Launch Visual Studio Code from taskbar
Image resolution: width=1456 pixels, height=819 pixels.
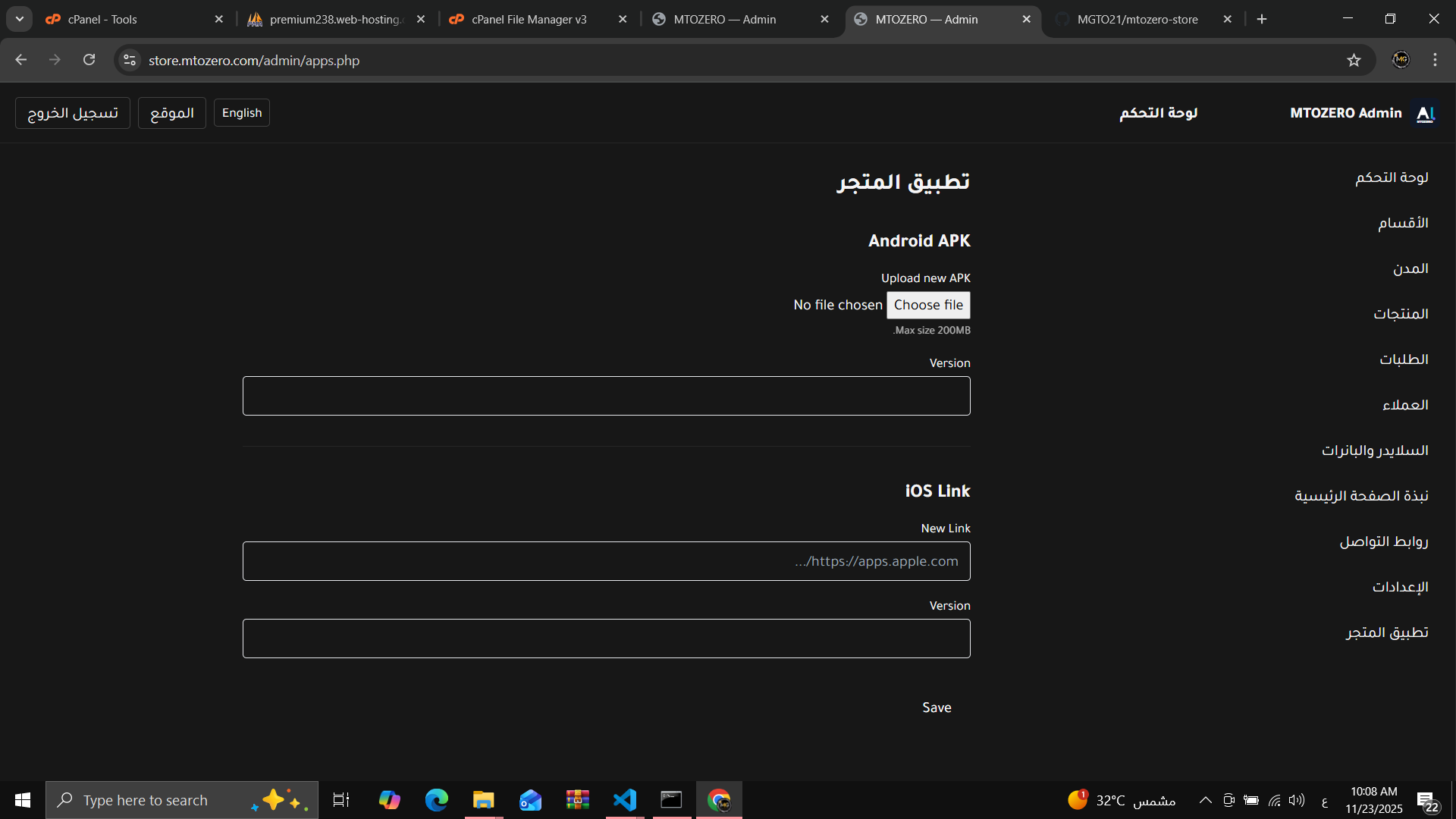[625, 800]
